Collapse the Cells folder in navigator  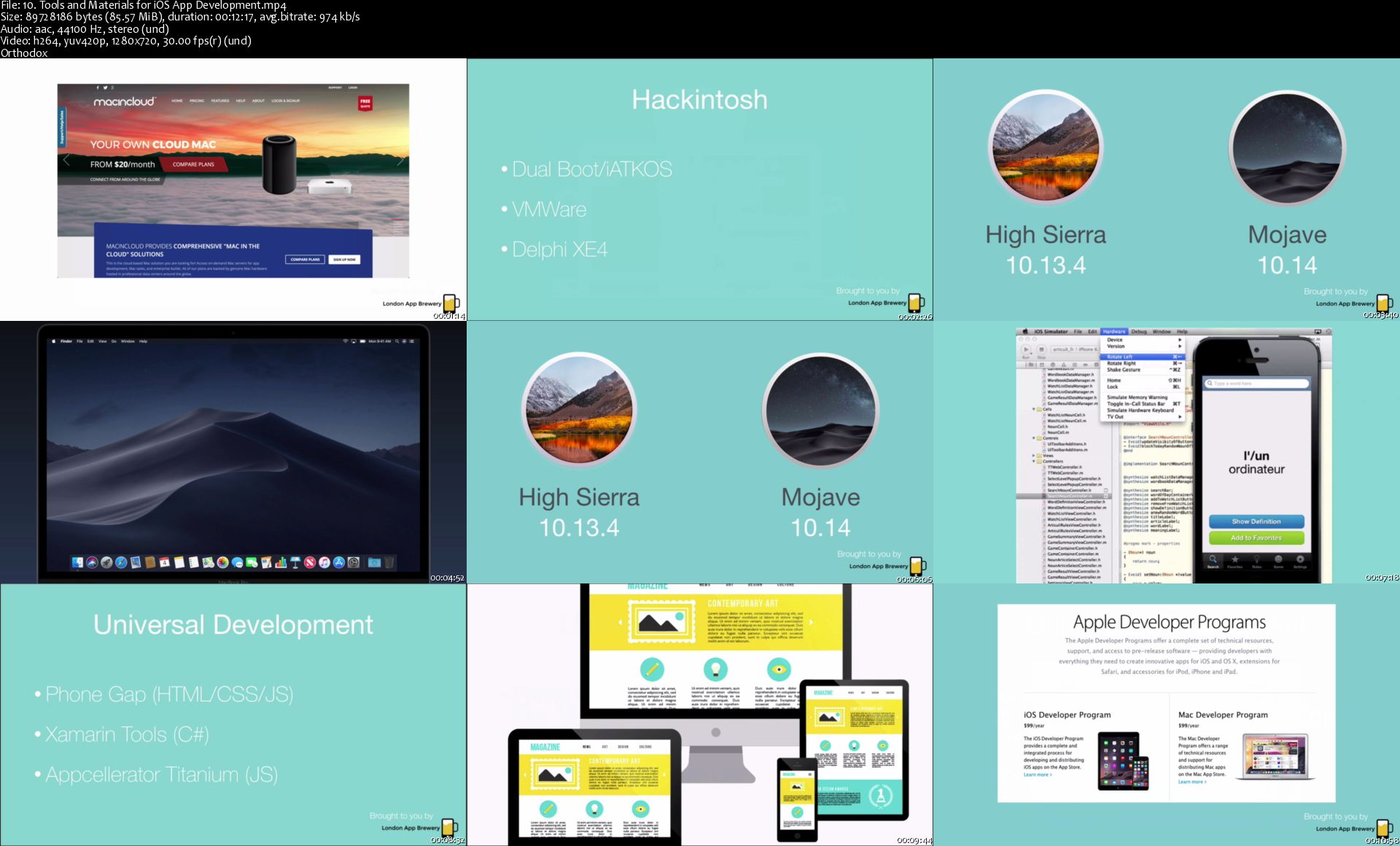pyautogui.click(x=1035, y=409)
